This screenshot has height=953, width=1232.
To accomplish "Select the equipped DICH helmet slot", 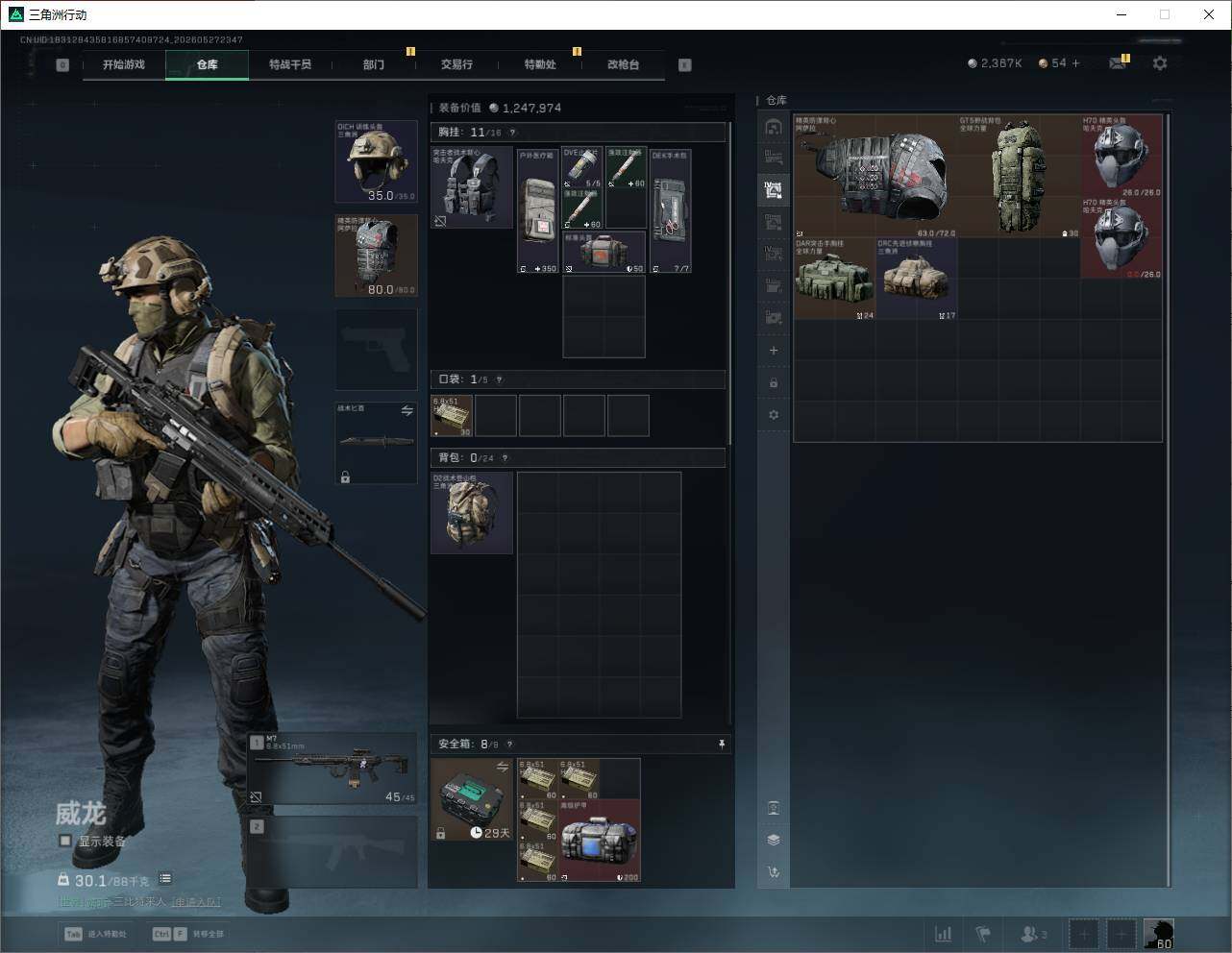I will click(x=376, y=161).
